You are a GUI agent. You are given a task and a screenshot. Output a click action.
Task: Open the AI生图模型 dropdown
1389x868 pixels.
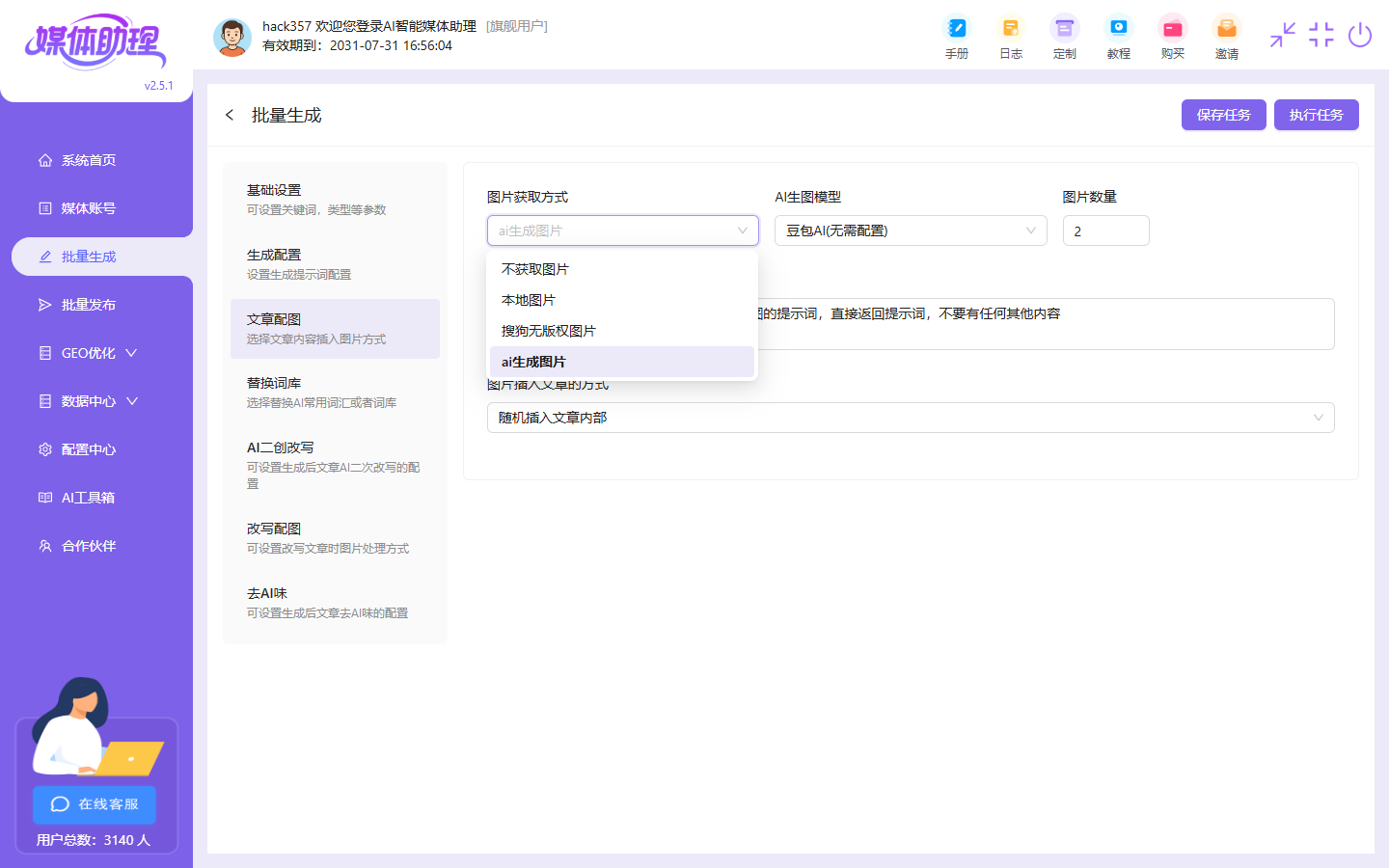click(911, 231)
